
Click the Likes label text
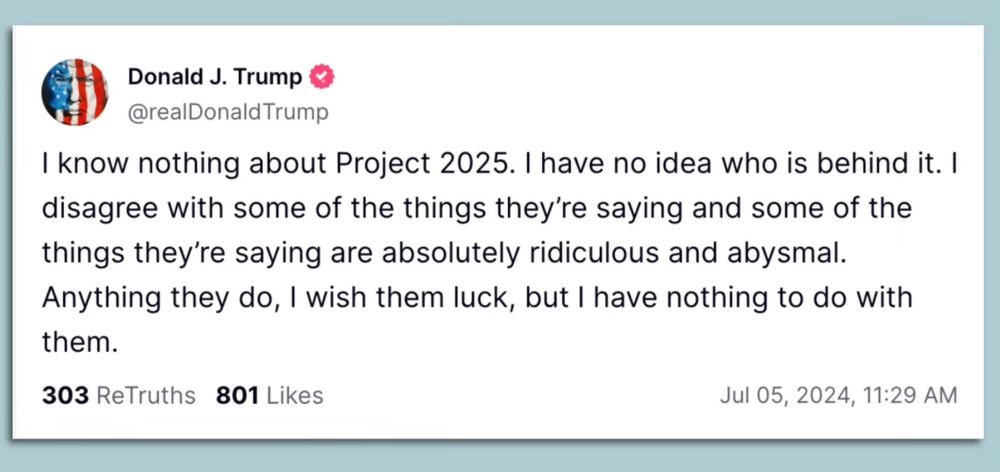pos(295,395)
